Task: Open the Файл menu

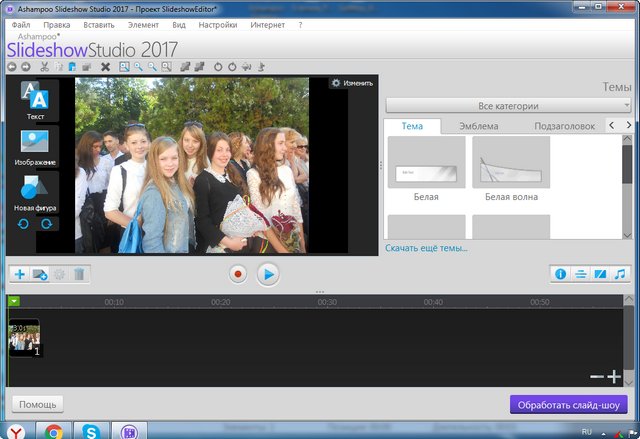Action: click(x=21, y=25)
